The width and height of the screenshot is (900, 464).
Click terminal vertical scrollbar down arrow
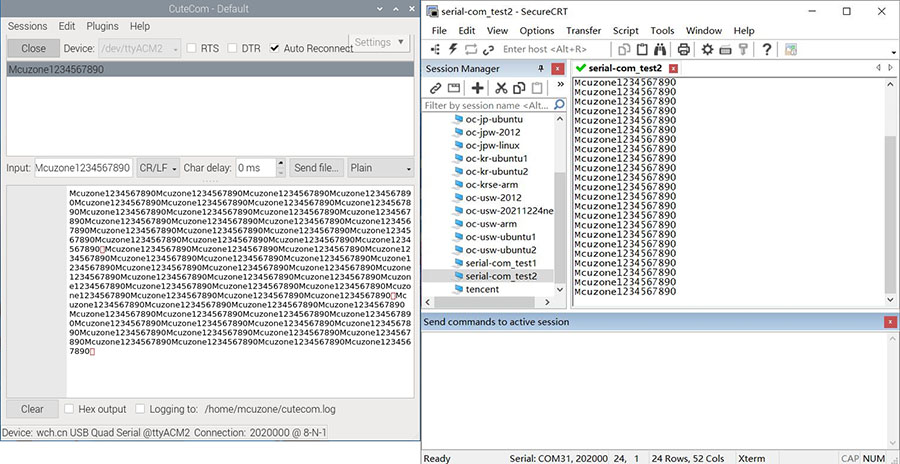891,300
